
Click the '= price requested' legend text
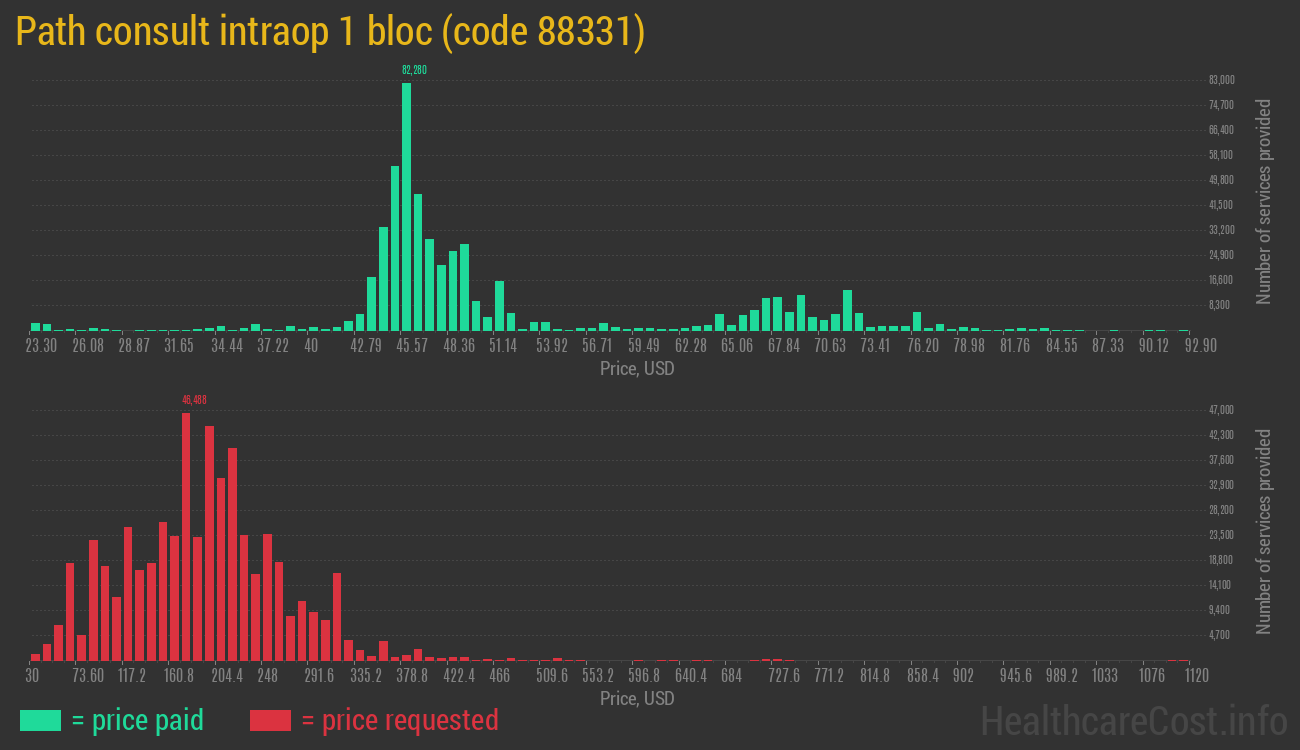click(x=399, y=720)
